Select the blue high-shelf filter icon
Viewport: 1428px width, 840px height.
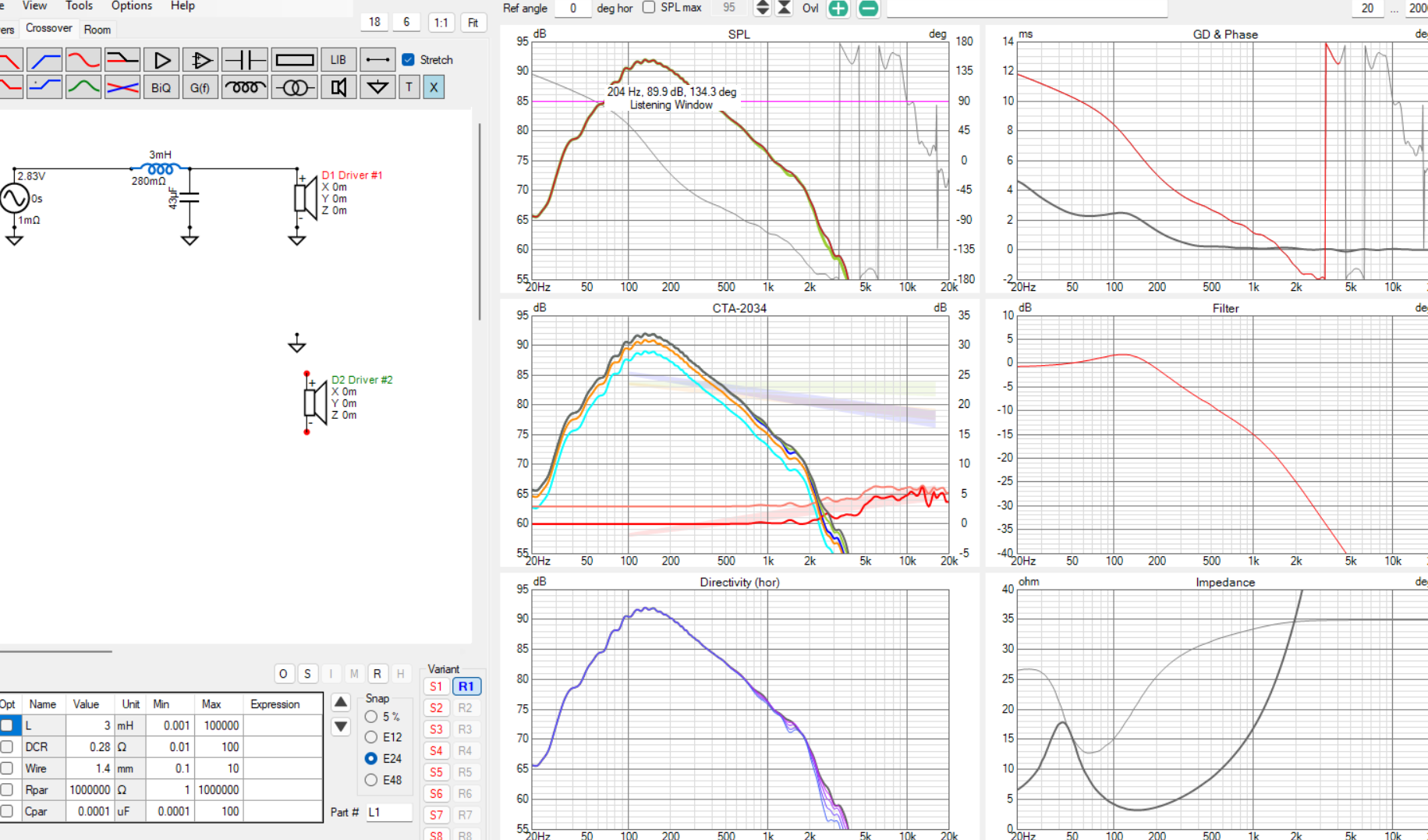coord(44,87)
